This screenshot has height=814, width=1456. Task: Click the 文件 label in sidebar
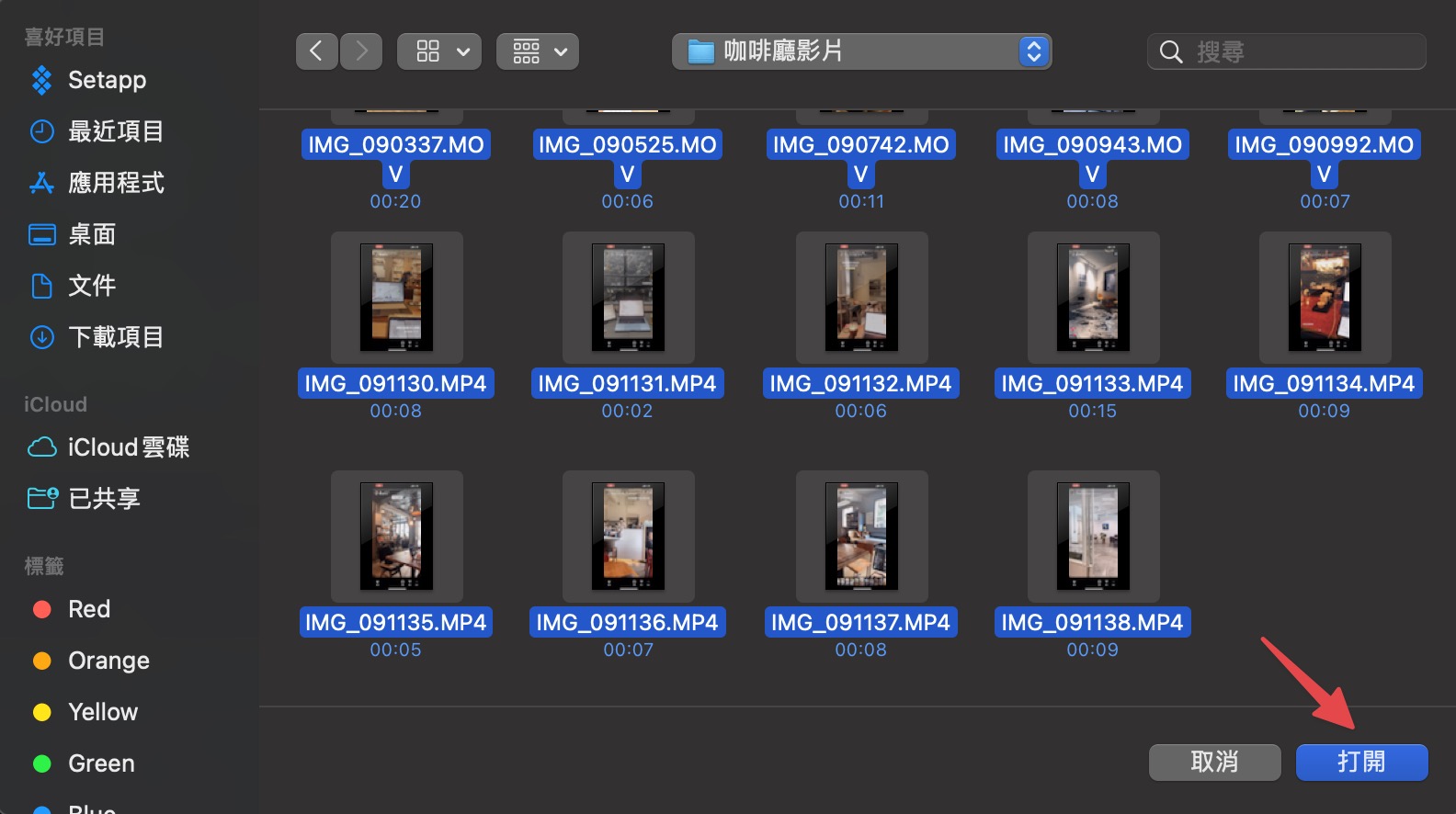92,286
